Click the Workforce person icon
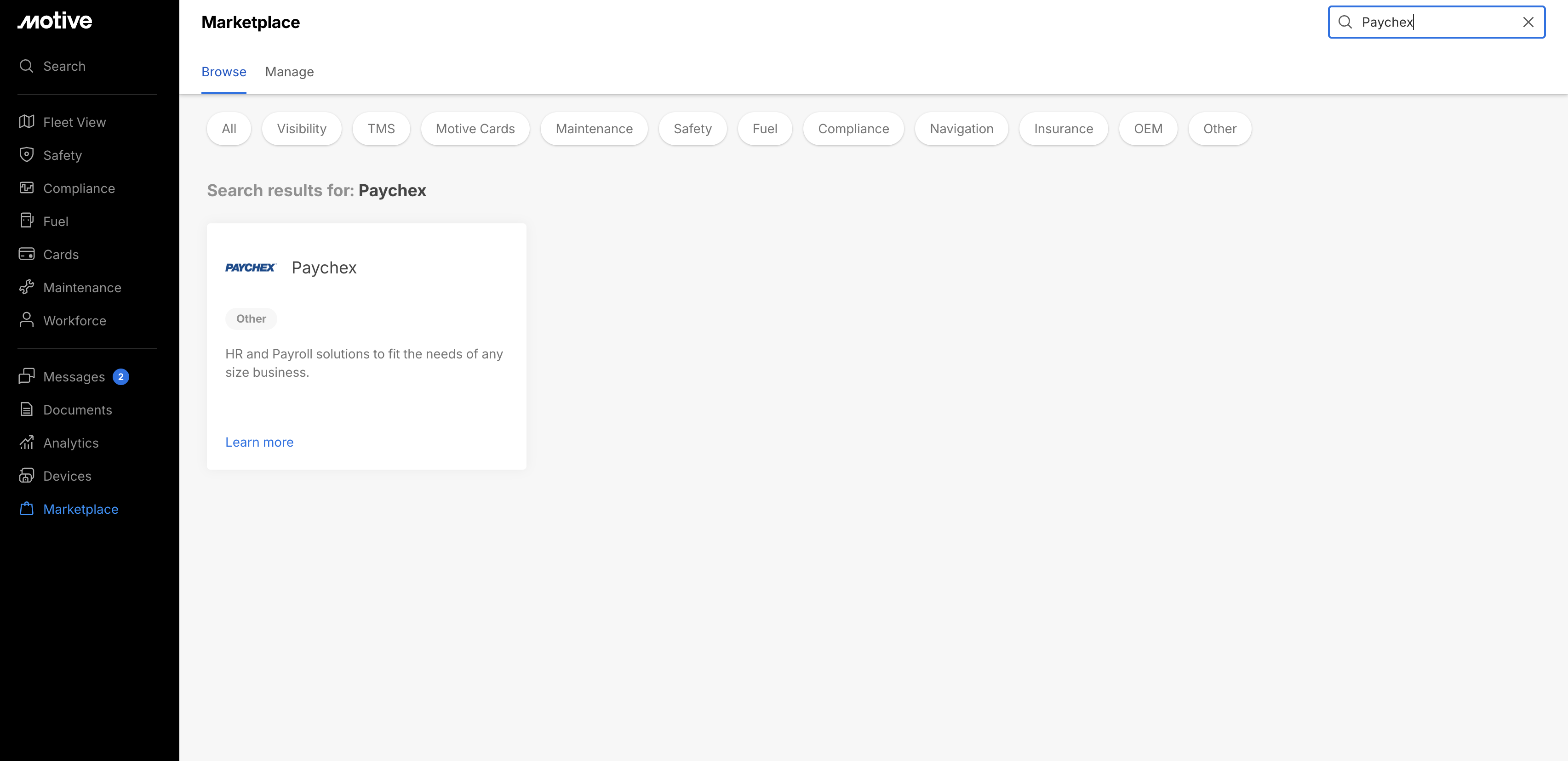Screen dimensions: 1568x761 (26, 320)
